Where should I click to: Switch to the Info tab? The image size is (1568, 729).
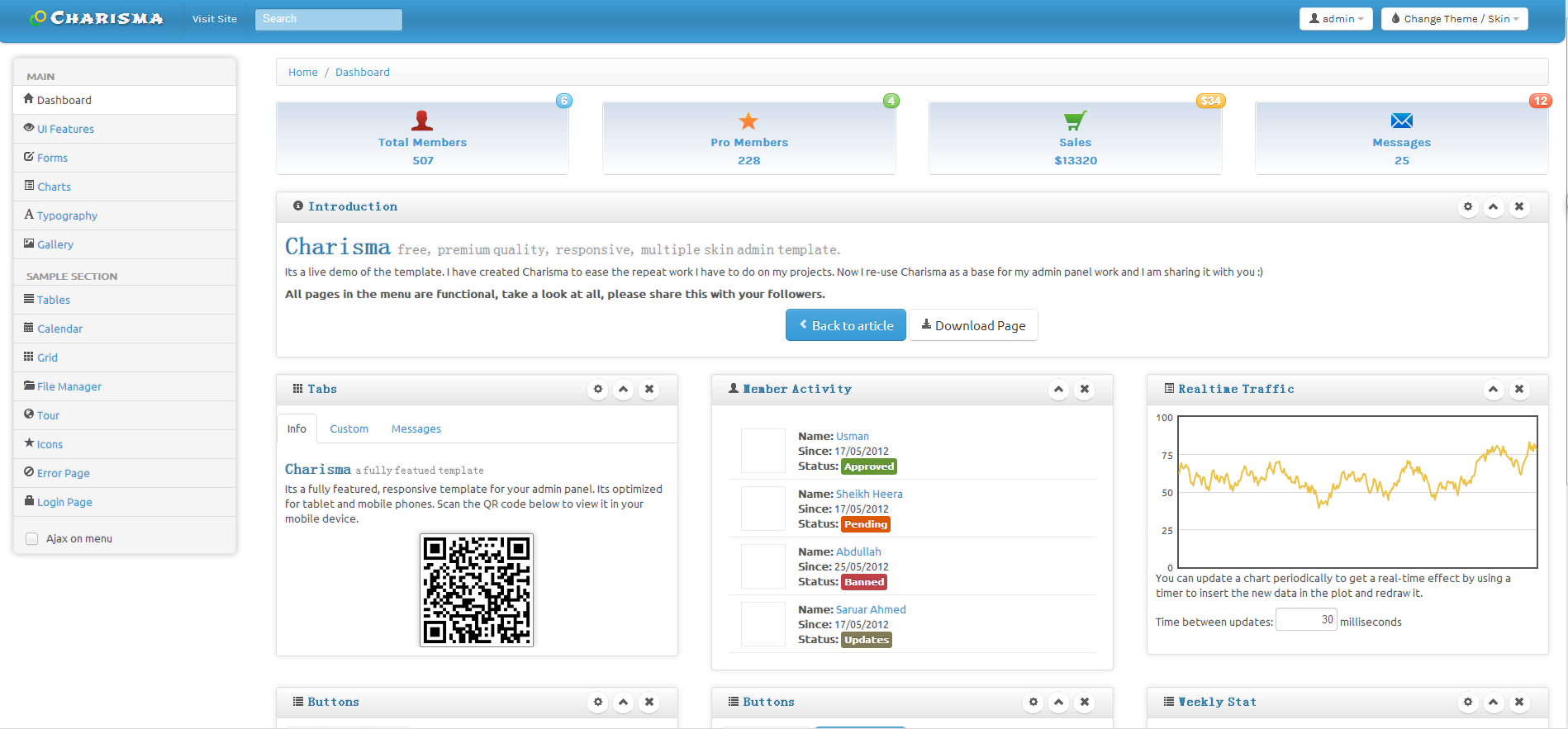[x=297, y=429]
